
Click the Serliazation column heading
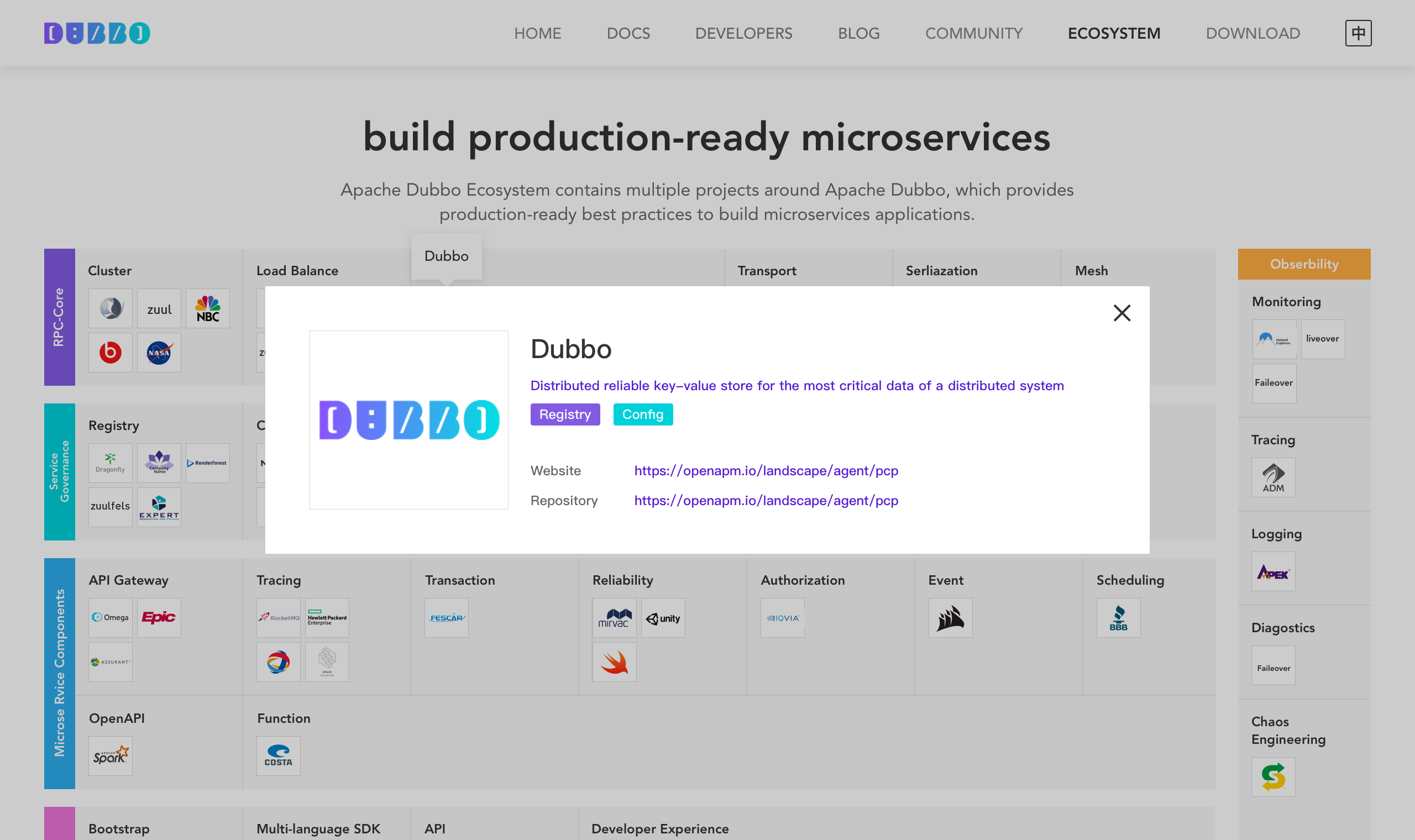tap(941, 271)
